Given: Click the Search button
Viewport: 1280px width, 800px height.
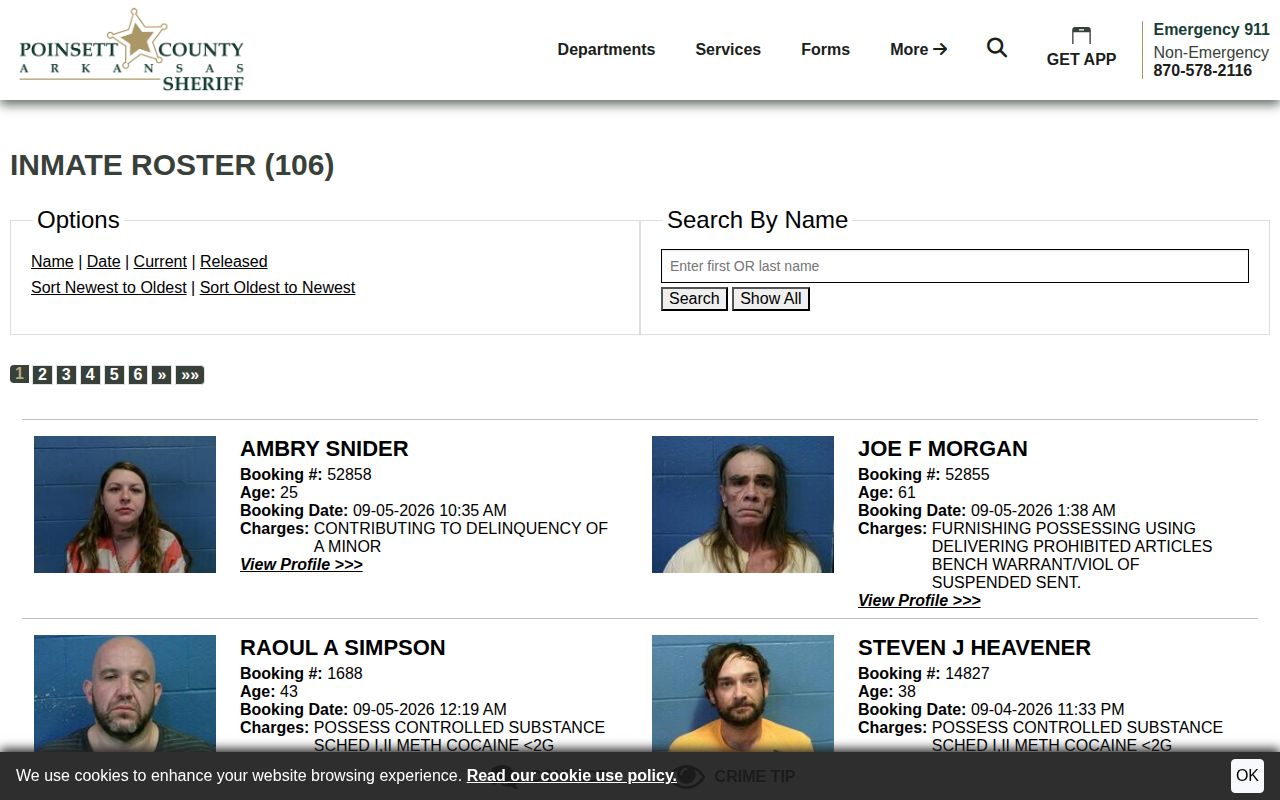Looking at the screenshot, I should pyautogui.click(x=694, y=299).
